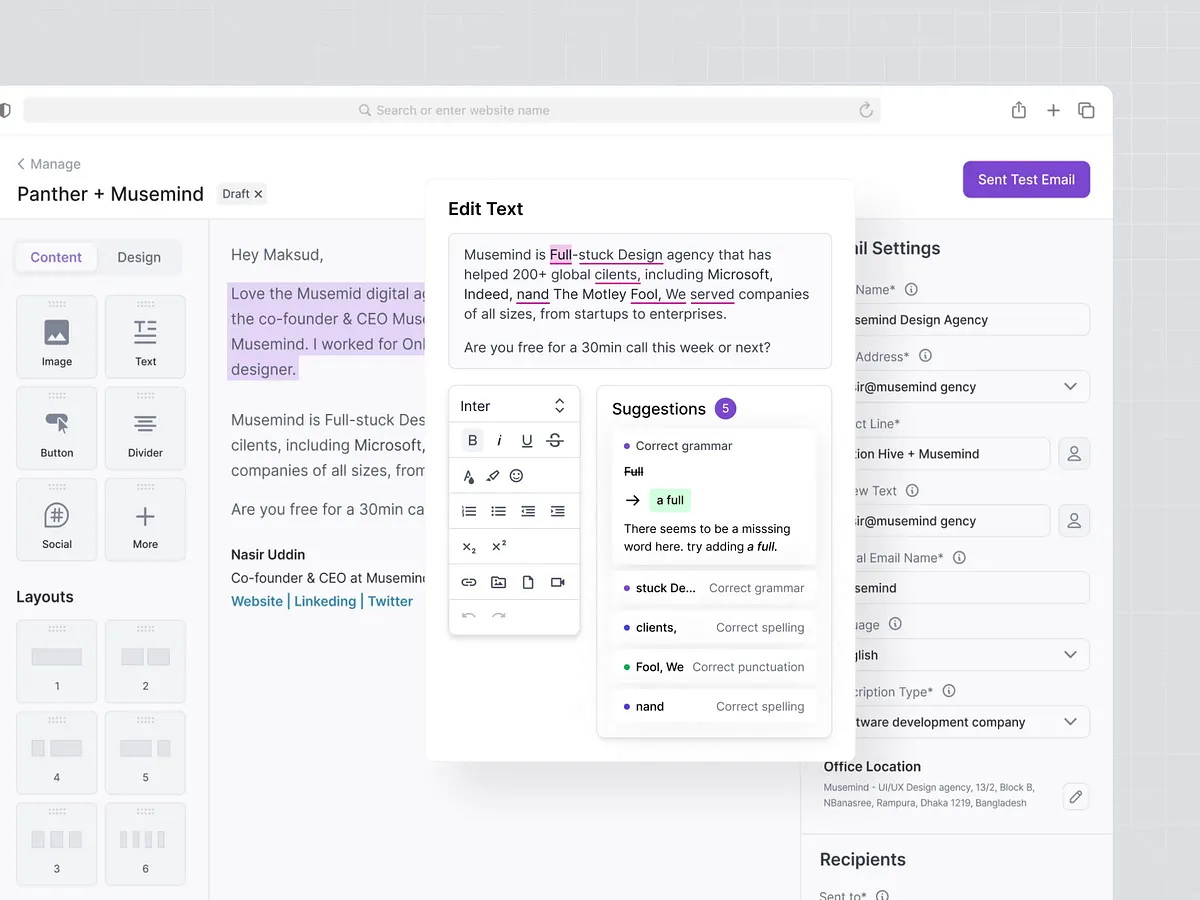Choose layout 5 thumbnail
Image resolution: width=1200 pixels, height=900 pixels.
[145, 752]
